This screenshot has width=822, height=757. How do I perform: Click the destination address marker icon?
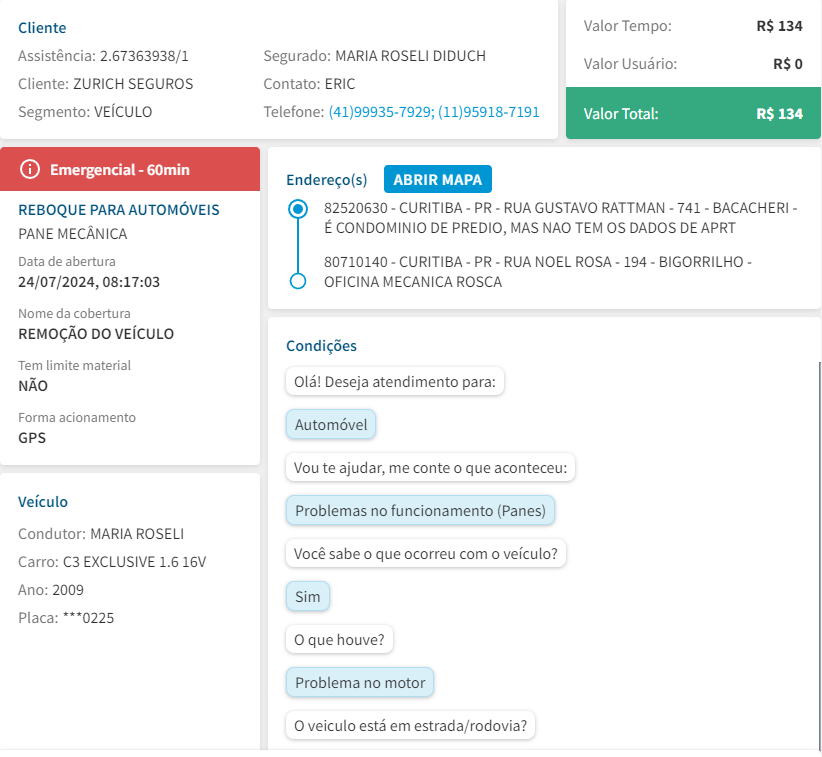tap(298, 281)
